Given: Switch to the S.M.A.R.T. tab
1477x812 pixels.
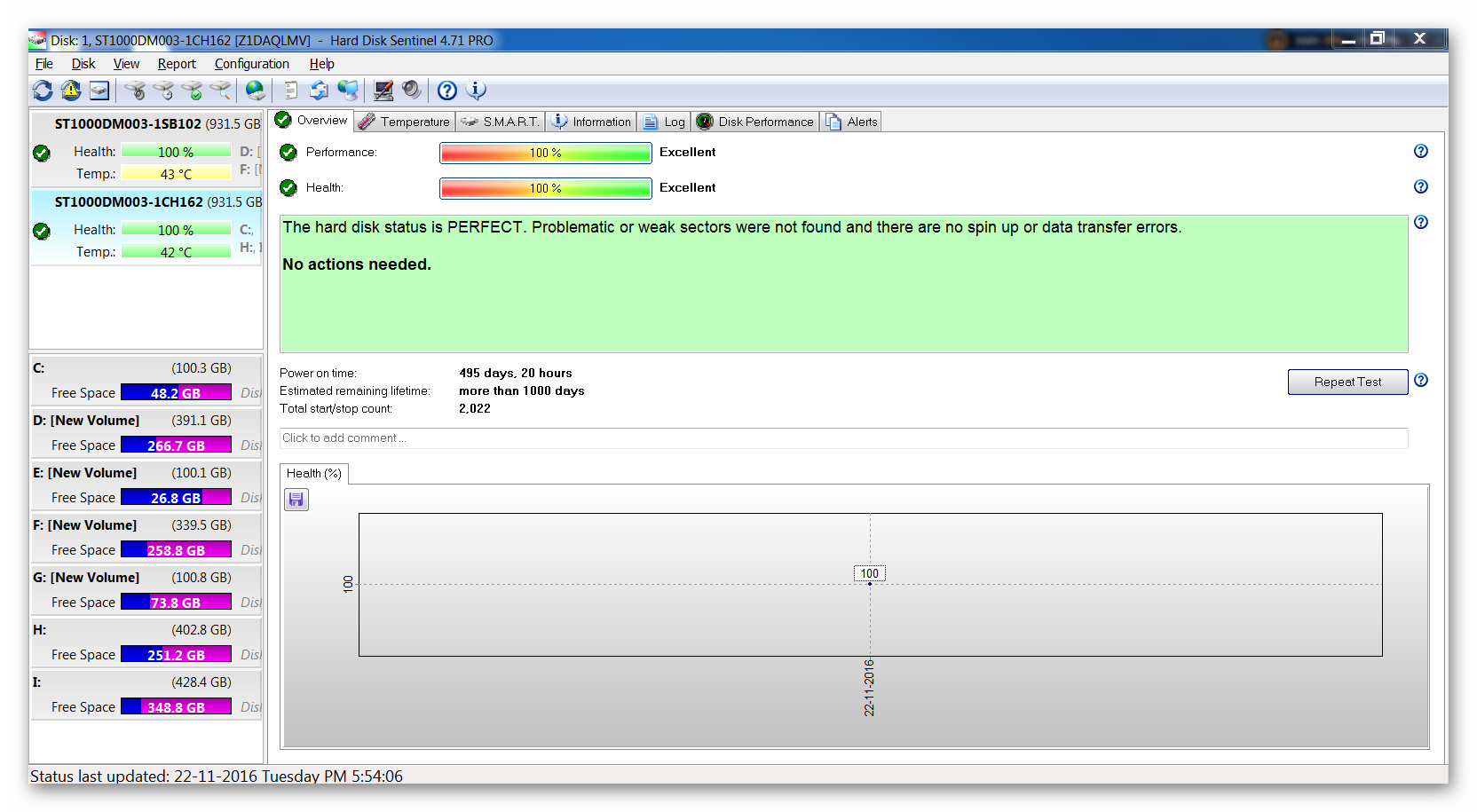Looking at the screenshot, I should [x=501, y=122].
